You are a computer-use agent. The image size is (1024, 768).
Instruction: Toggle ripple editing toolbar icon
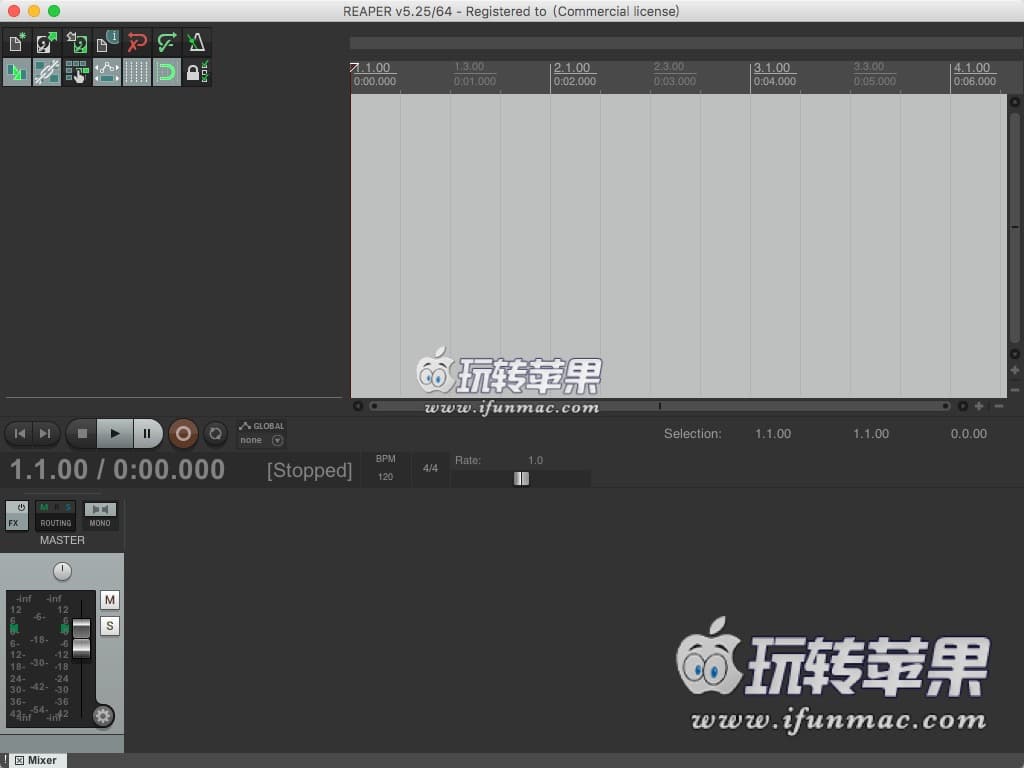coord(76,72)
